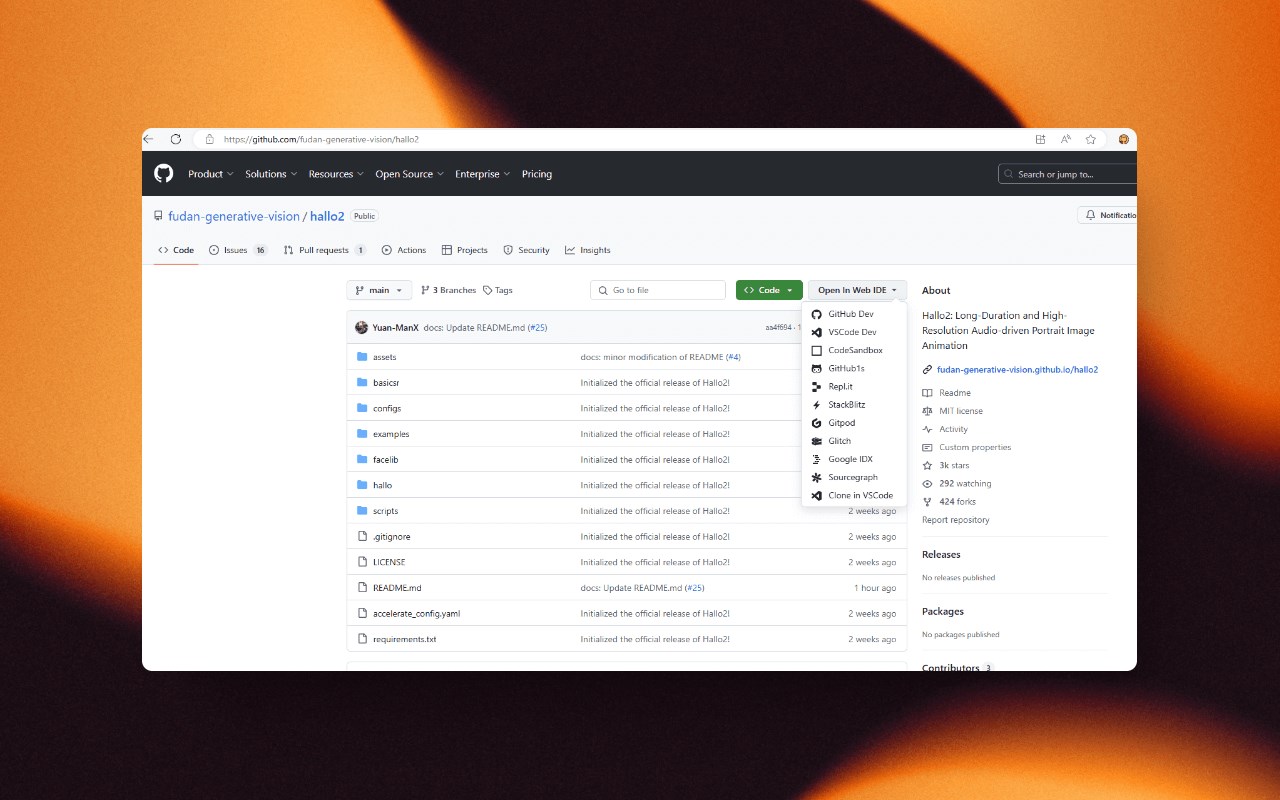The image size is (1280, 800).
Task: Open fudan-generative-vision.github.io/hallo2 website link
Action: pos(1017,370)
